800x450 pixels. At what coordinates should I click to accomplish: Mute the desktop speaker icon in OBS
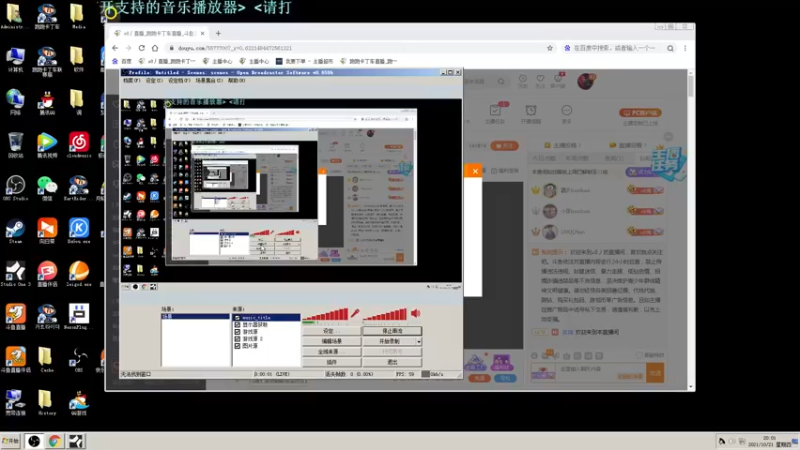416,313
